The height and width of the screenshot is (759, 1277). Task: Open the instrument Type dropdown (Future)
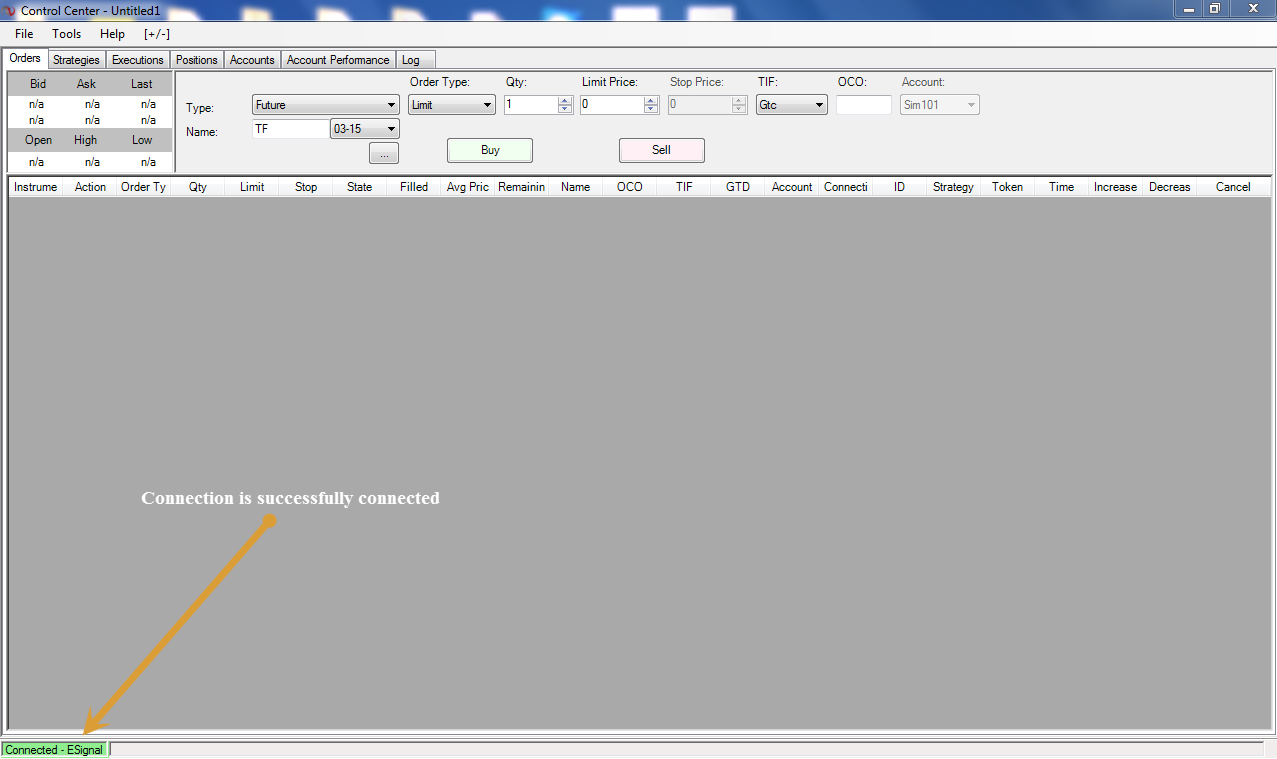[326, 105]
